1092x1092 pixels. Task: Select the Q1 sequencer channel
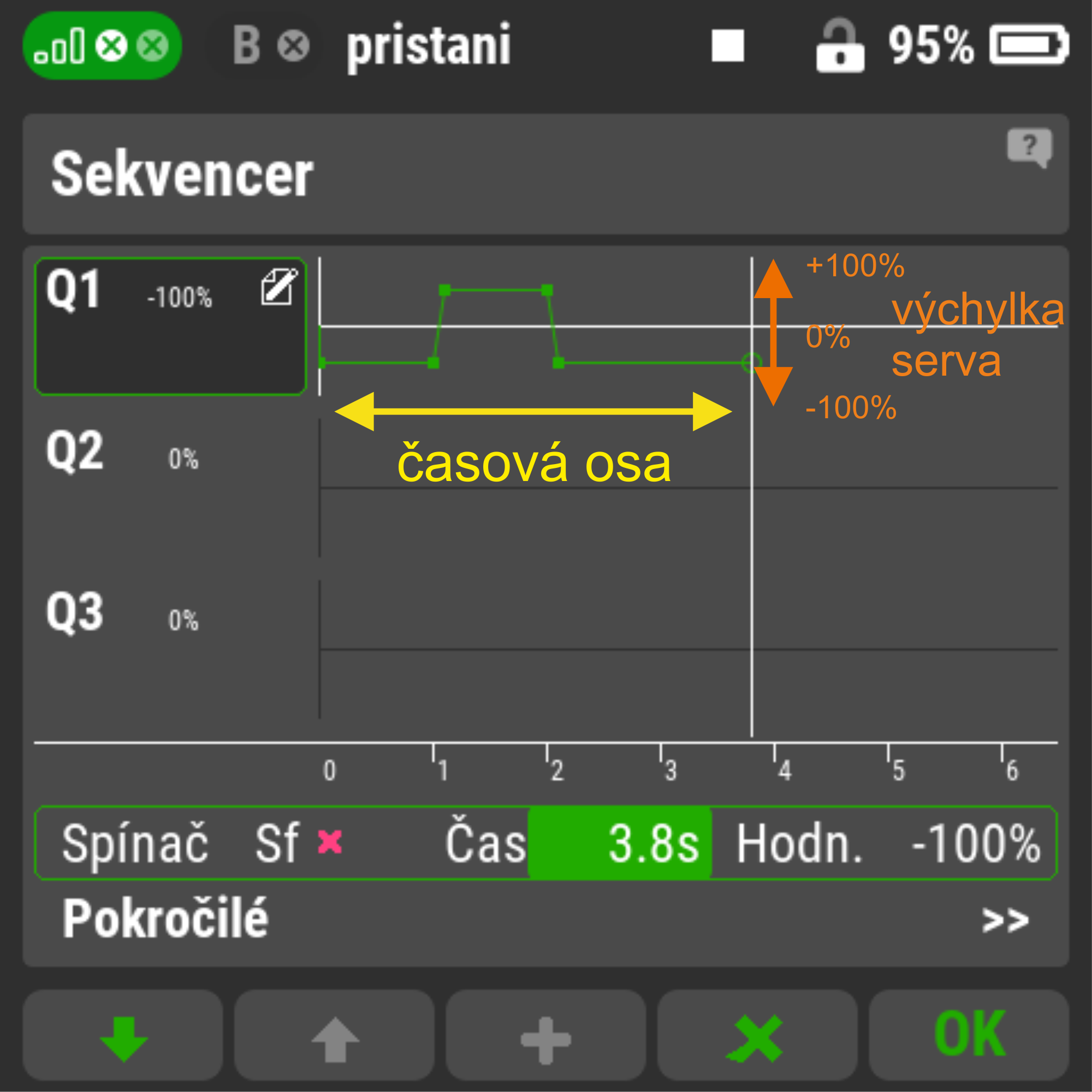(x=170, y=326)
